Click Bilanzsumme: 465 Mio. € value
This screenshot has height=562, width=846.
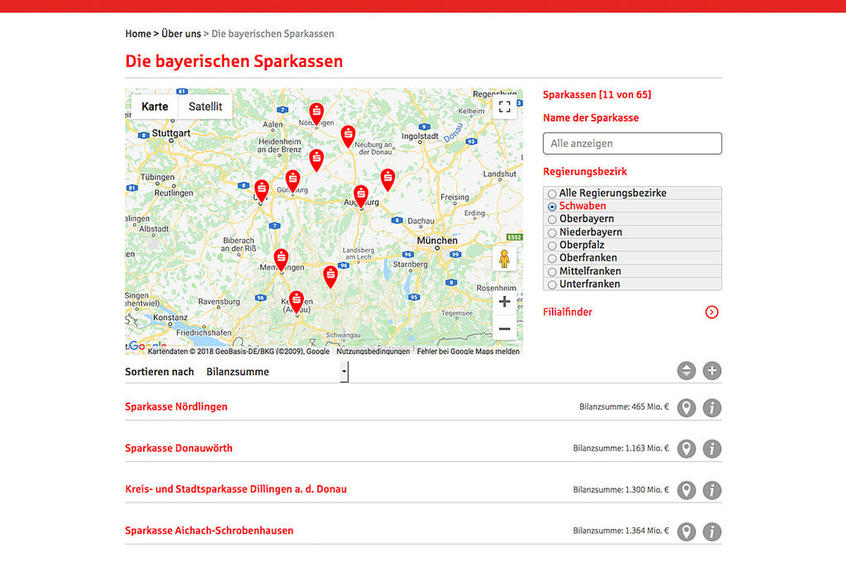pyautogui.click(x=624, y=407)
